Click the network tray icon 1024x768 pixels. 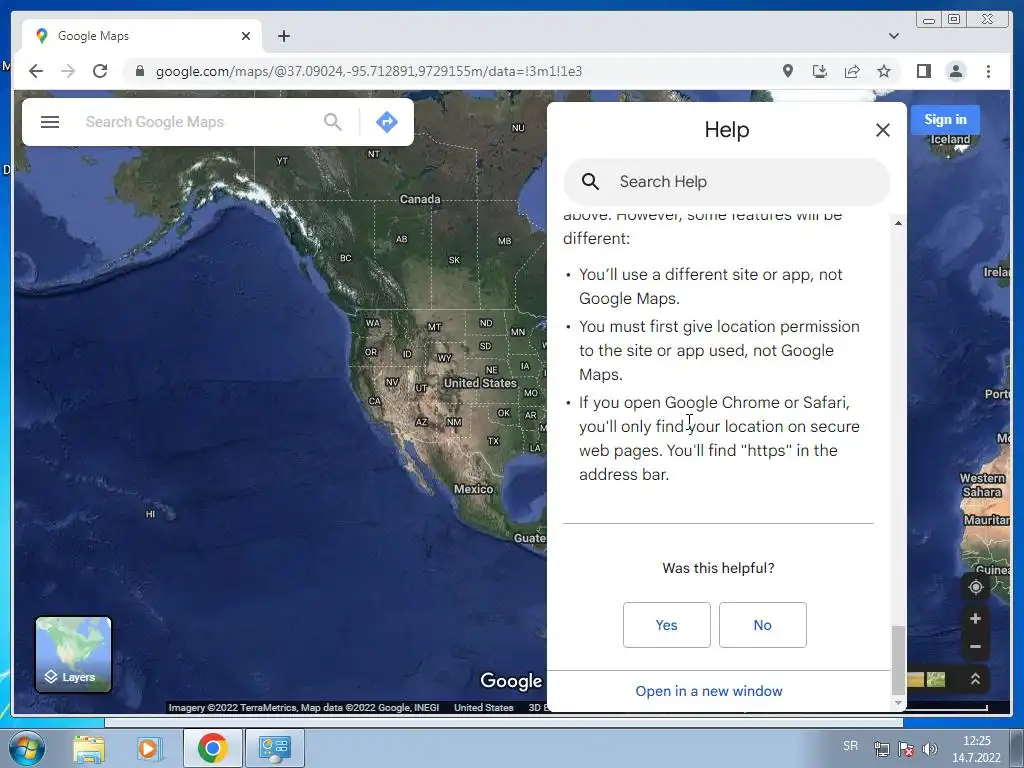[x=882, y=749]
